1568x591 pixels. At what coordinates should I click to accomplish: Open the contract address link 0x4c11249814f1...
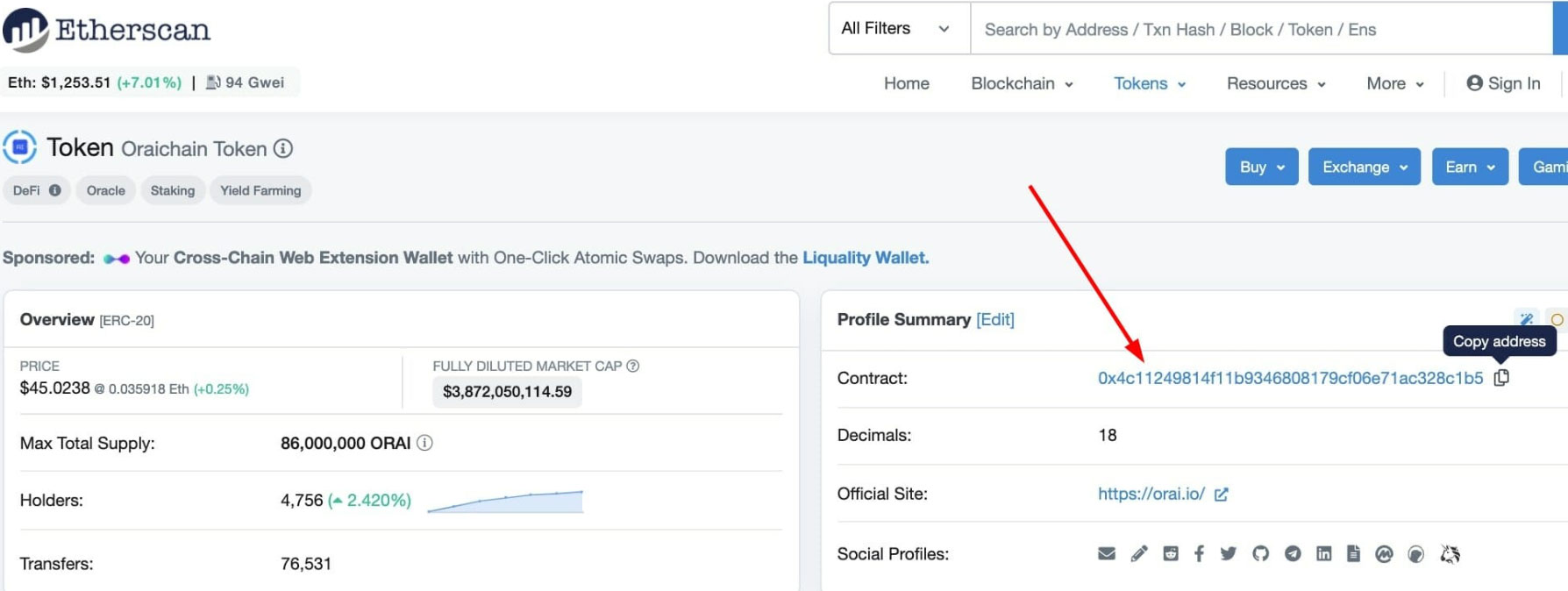coord(1291,378)
